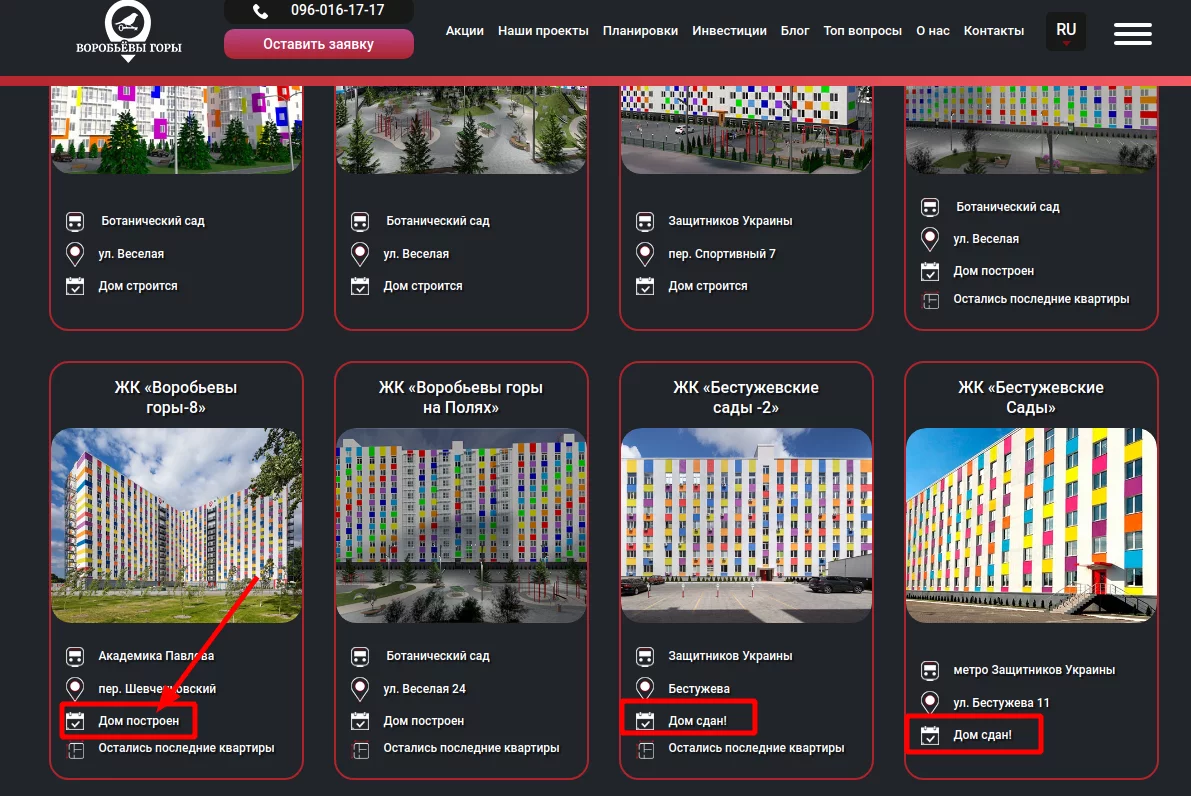The height and width of the screenshot is (796, 1191).
Task: Open the Блог page
Action: (x=795, y=31)
